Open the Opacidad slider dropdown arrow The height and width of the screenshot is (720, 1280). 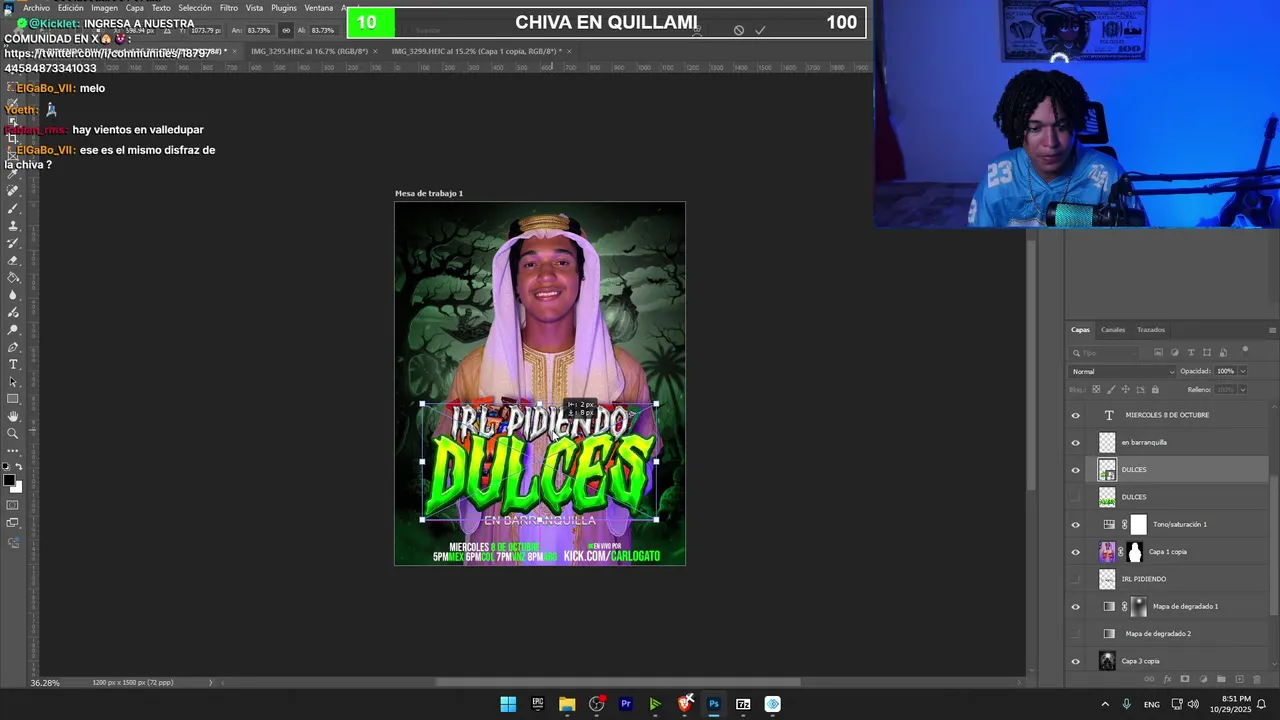coord(1243,371)
